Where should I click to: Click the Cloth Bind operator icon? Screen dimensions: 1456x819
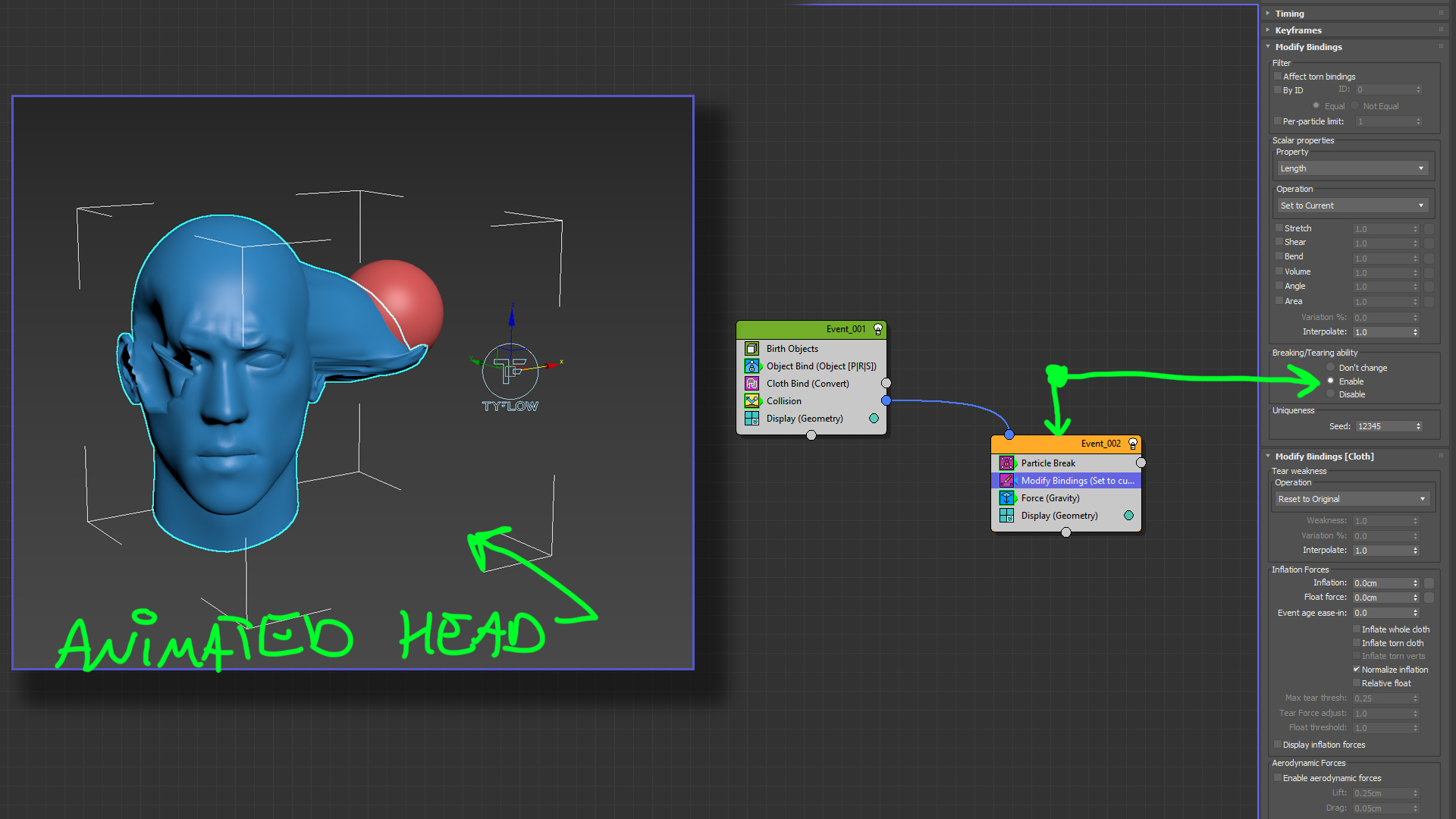coord(752,384)
